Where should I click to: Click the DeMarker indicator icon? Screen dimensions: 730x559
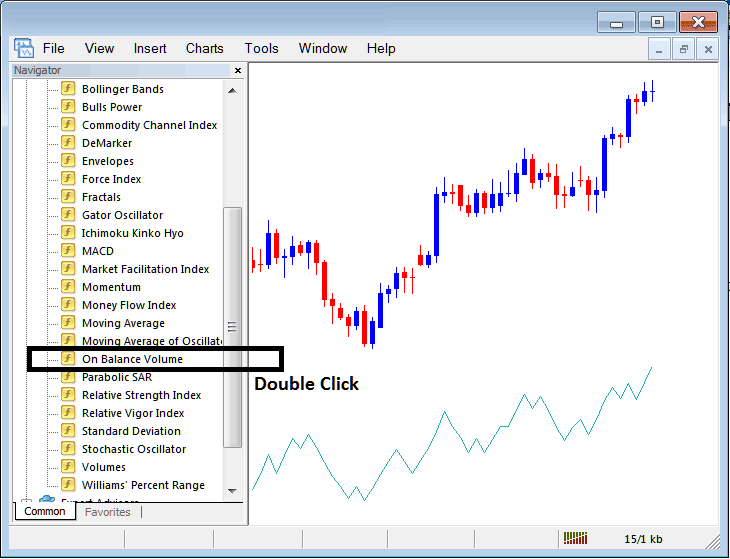coord(68,142)
